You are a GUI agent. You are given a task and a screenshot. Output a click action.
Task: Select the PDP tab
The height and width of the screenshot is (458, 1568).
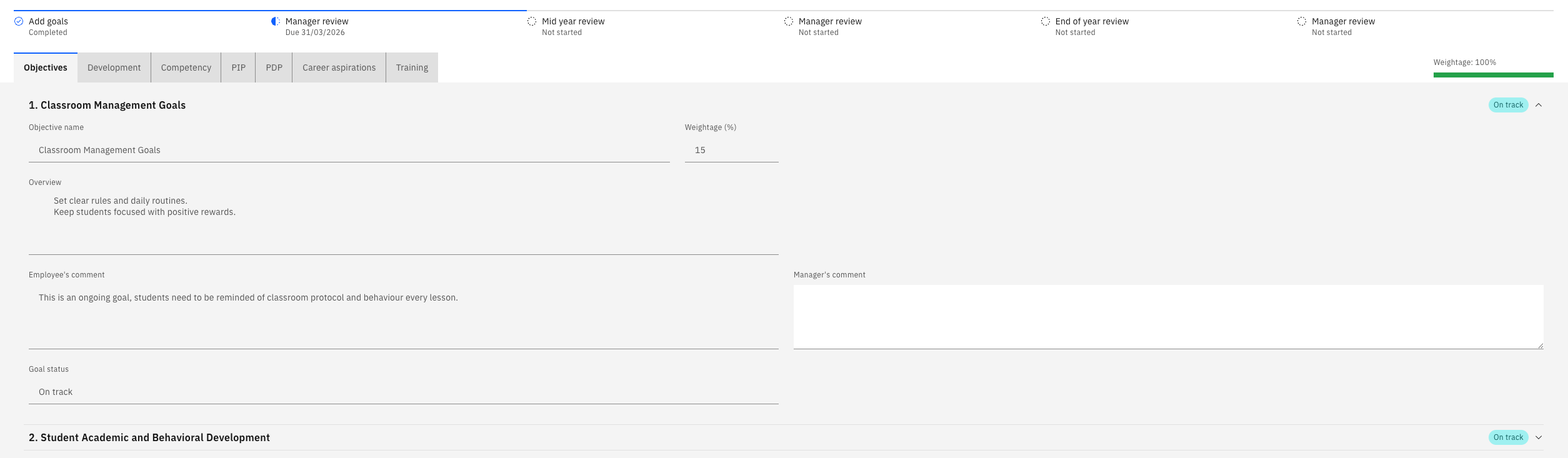click(274, 67)
